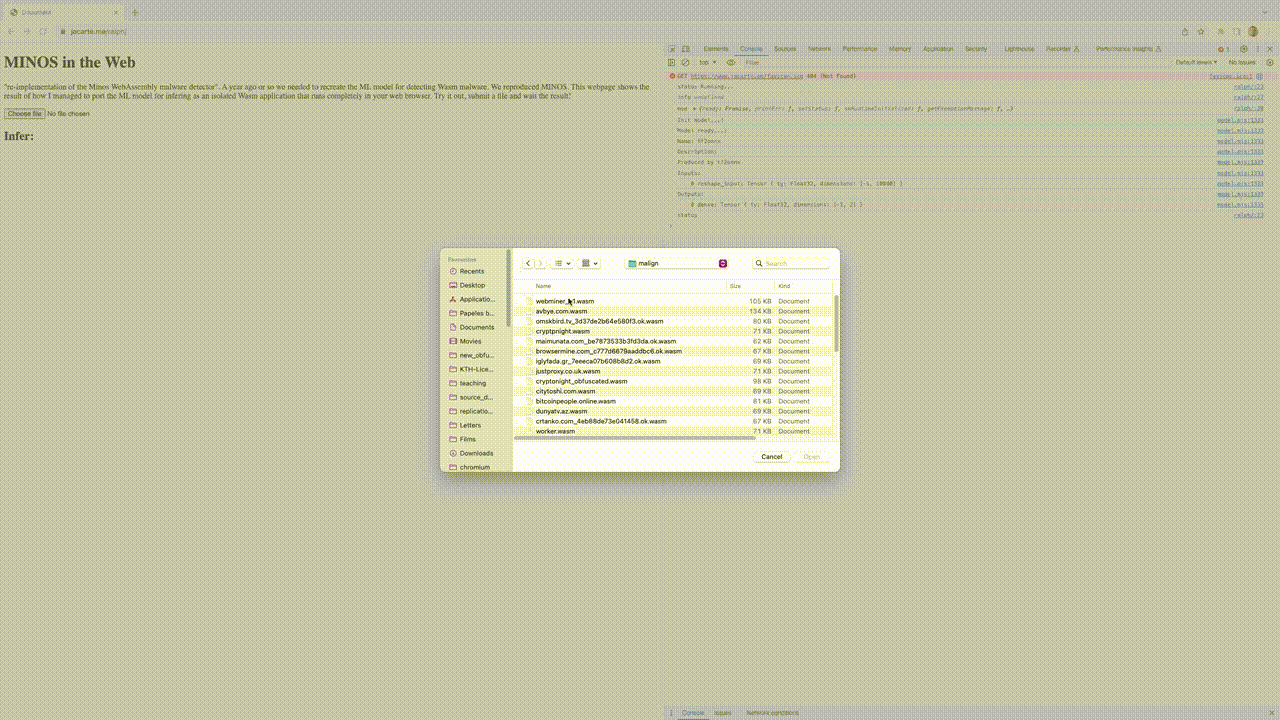The height and width of the screenshot is (720, 1280).
Task: Open Downloads in the sidebar
Action: tap(476, 453)
